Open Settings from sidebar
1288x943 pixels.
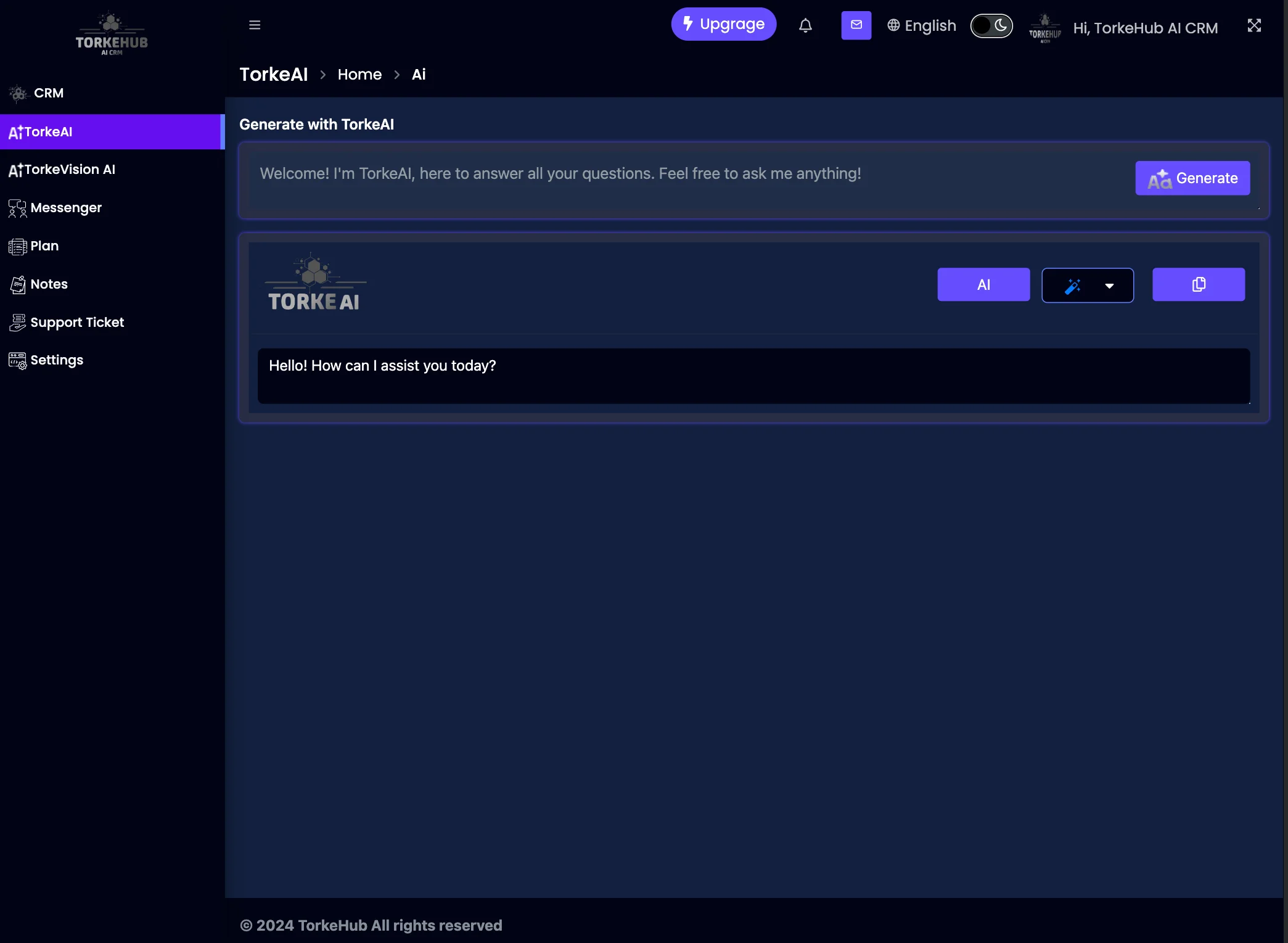pos(112,360)
